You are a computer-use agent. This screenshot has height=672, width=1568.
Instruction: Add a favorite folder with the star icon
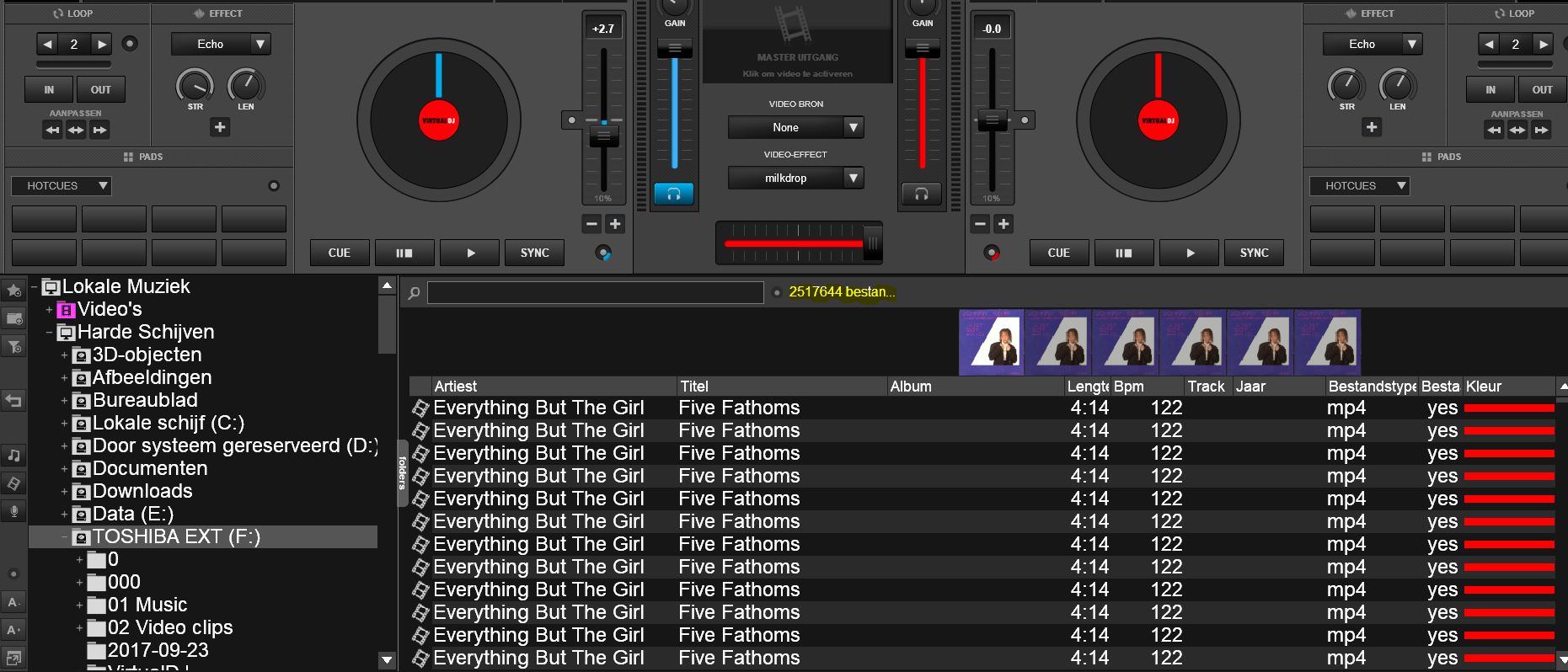tap(13, 291)
